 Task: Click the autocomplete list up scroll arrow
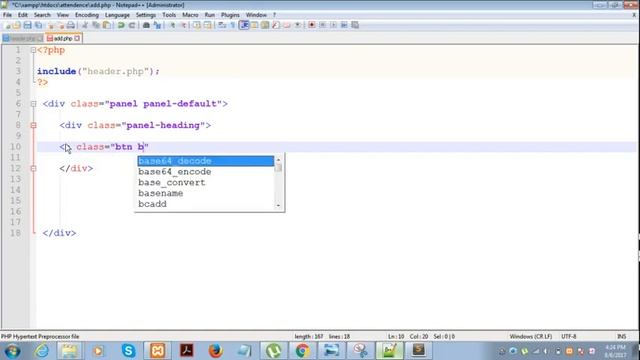[278, 160]
